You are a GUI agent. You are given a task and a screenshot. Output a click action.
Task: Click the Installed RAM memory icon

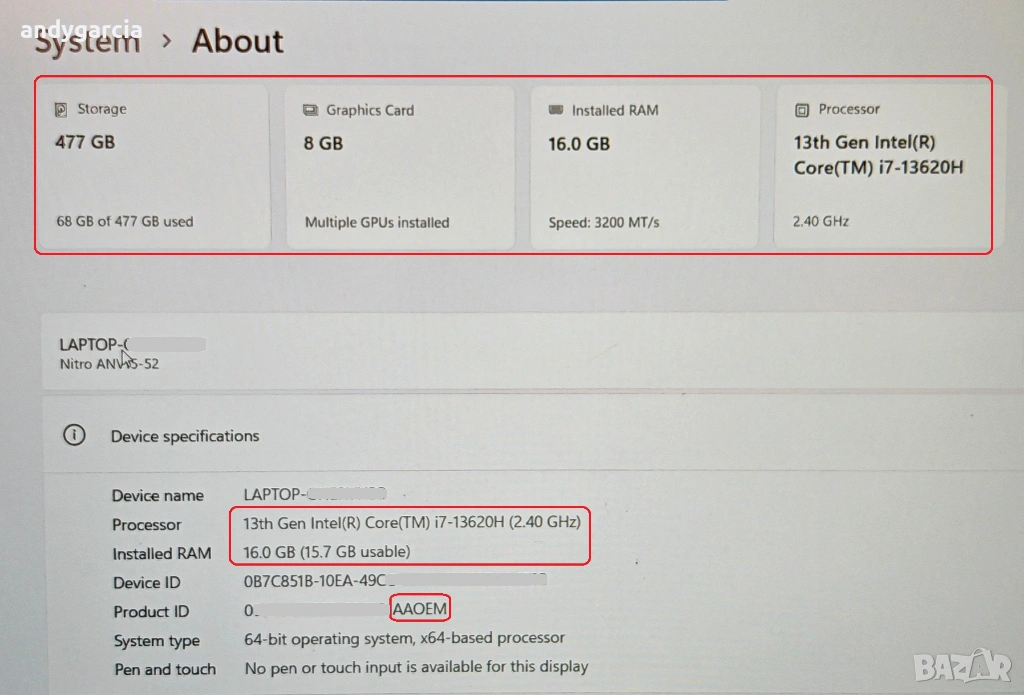(556, 110)
